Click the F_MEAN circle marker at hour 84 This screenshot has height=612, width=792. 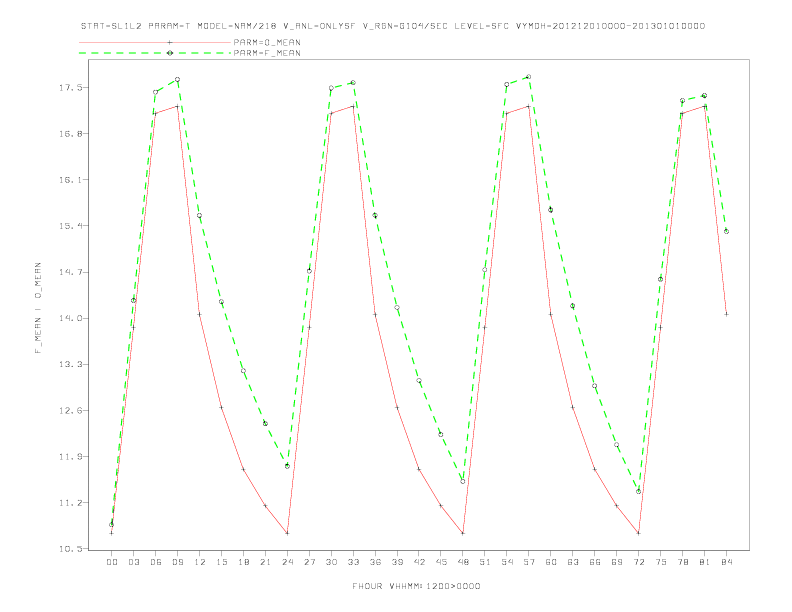[x=727, y=231]
